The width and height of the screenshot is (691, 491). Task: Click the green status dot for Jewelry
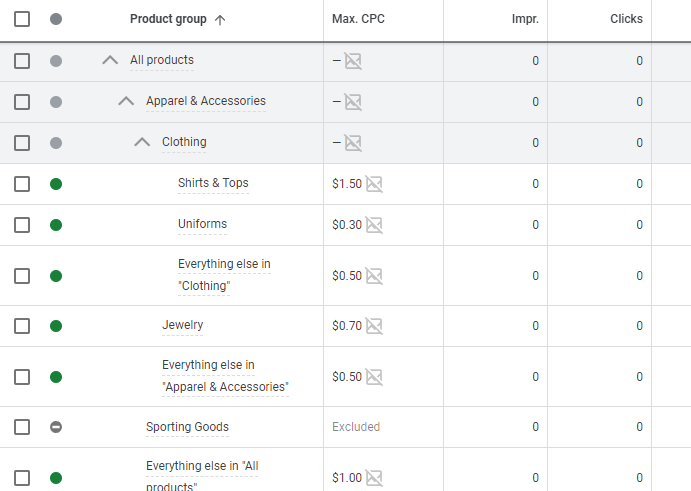pos(56,326)
